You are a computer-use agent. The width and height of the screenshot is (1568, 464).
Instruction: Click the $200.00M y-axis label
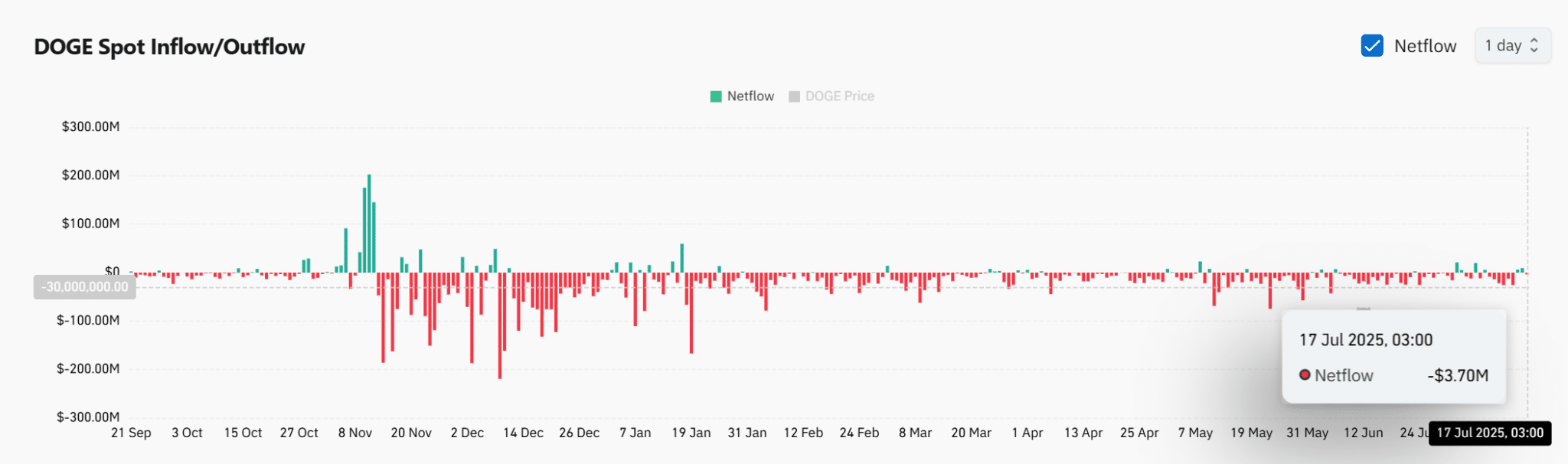tap(90, 175)
